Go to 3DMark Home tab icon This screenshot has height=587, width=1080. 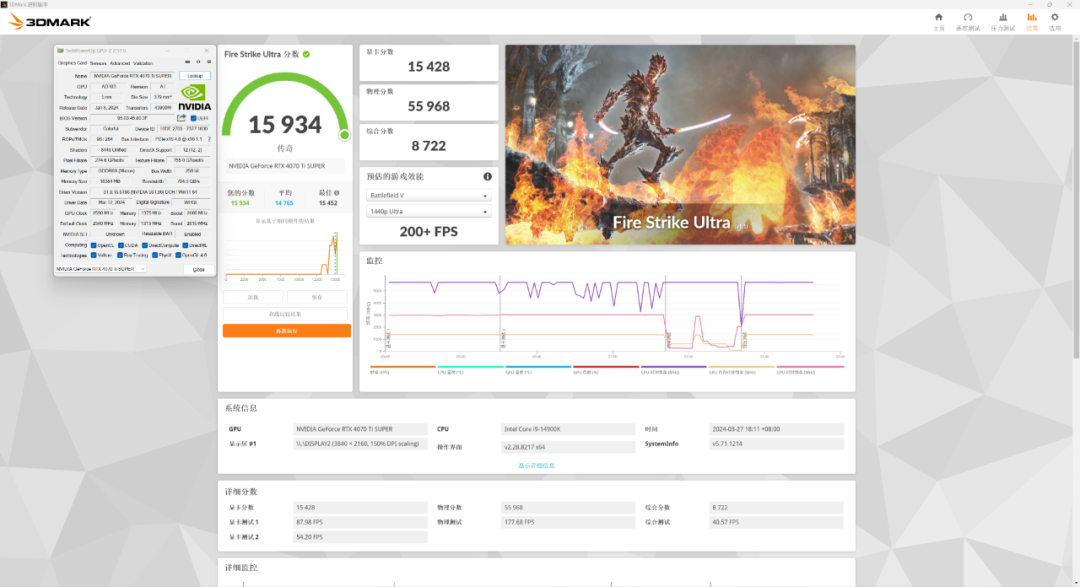pyautogui.click(x=938, y=17)
